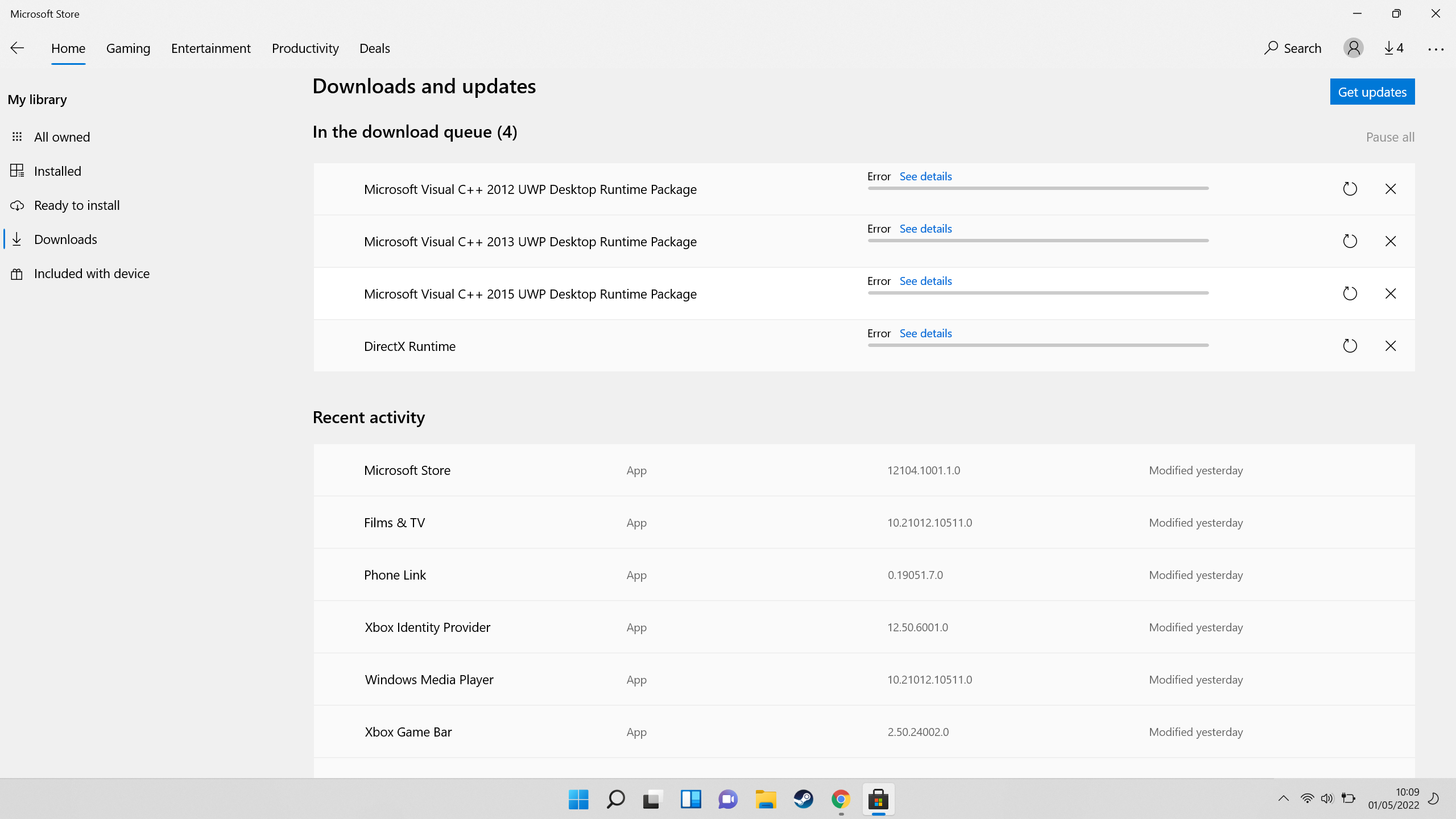Screen dimensions: 1456x819
Task: Retry the DirectX Runtime download
Action: click(1350, 346)
